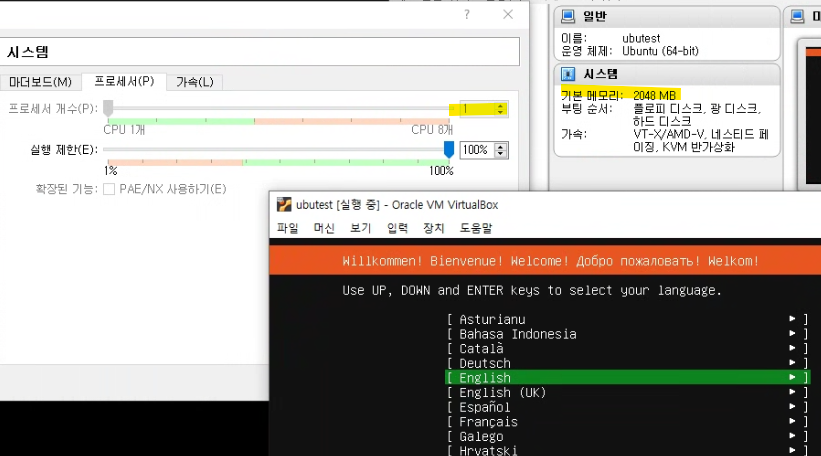Screen dimensions: 821x456
Task: Click the arrow at end of Français row
Action: 792,421
